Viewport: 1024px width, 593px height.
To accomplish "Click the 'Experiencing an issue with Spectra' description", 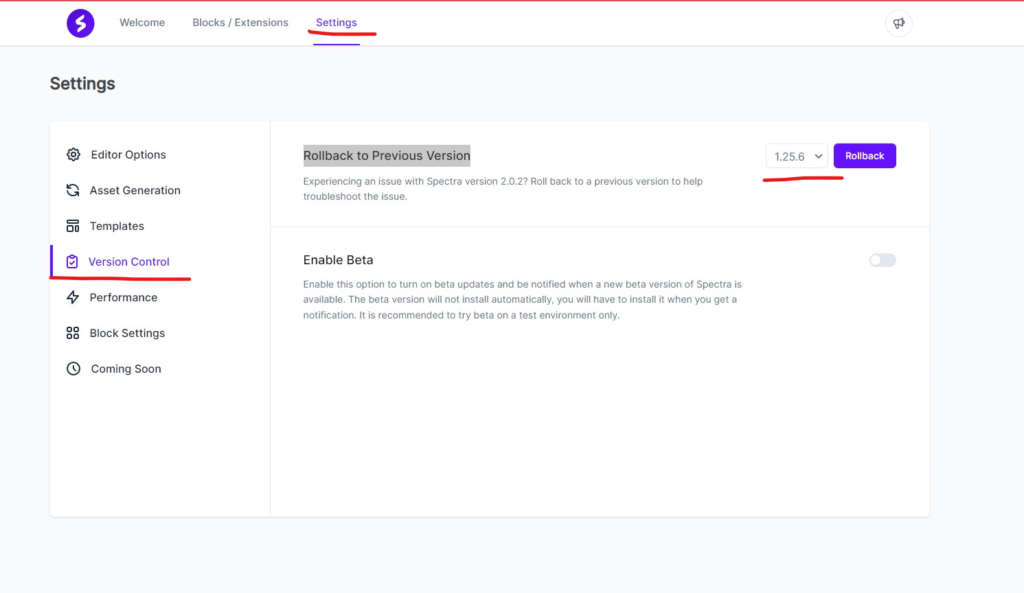I will 503,189.
